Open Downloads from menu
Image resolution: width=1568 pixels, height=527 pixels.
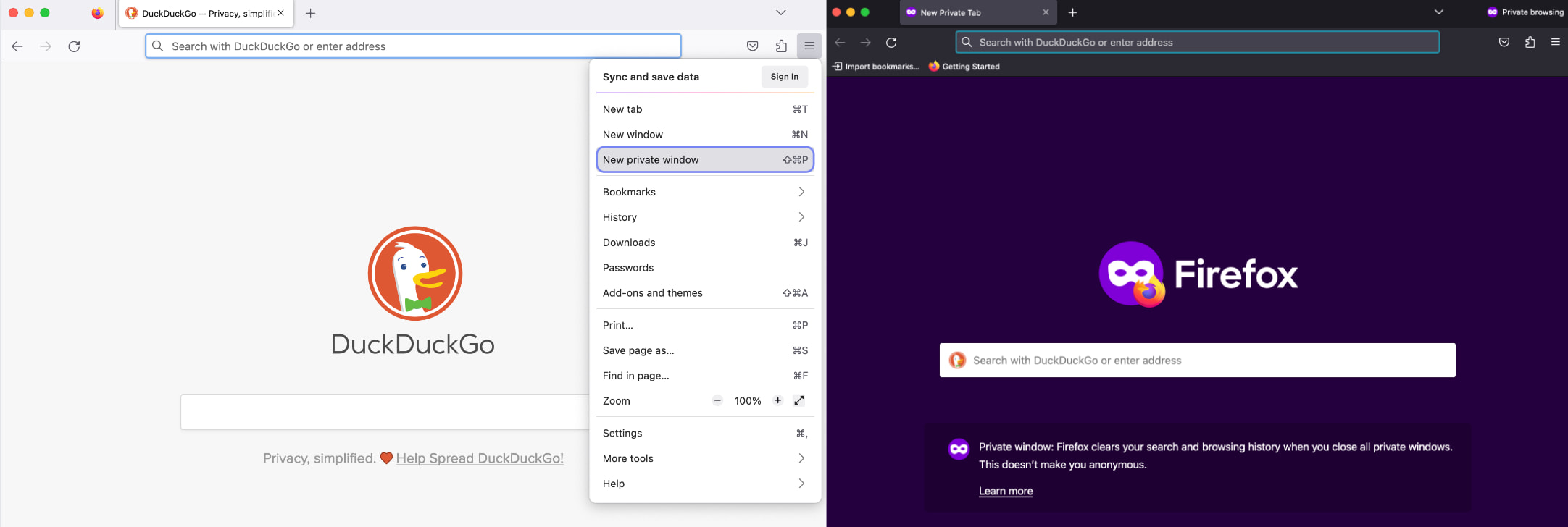(x=705, y=243)
